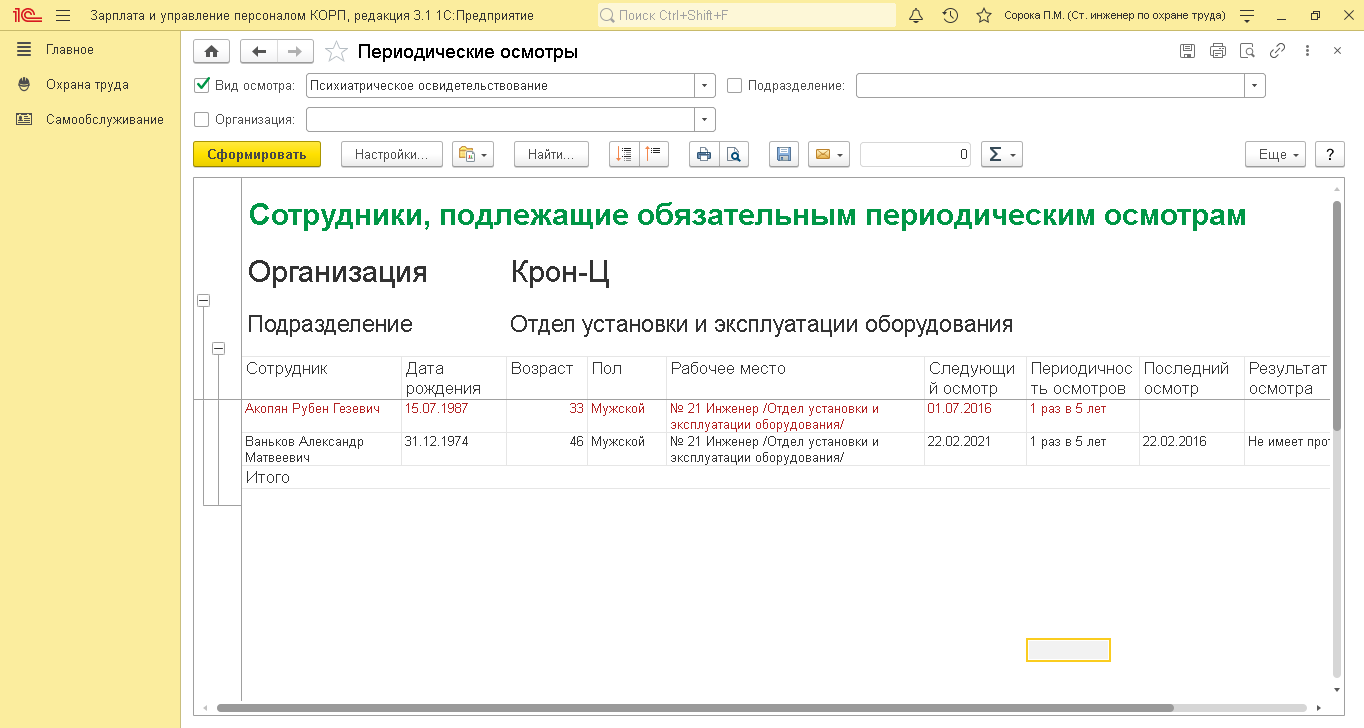Click the Сформировать button
1364x728 pixels.
257,154
